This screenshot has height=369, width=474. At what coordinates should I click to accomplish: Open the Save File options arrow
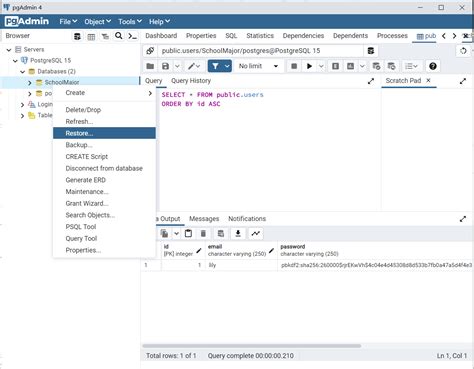tap(177, 66)
